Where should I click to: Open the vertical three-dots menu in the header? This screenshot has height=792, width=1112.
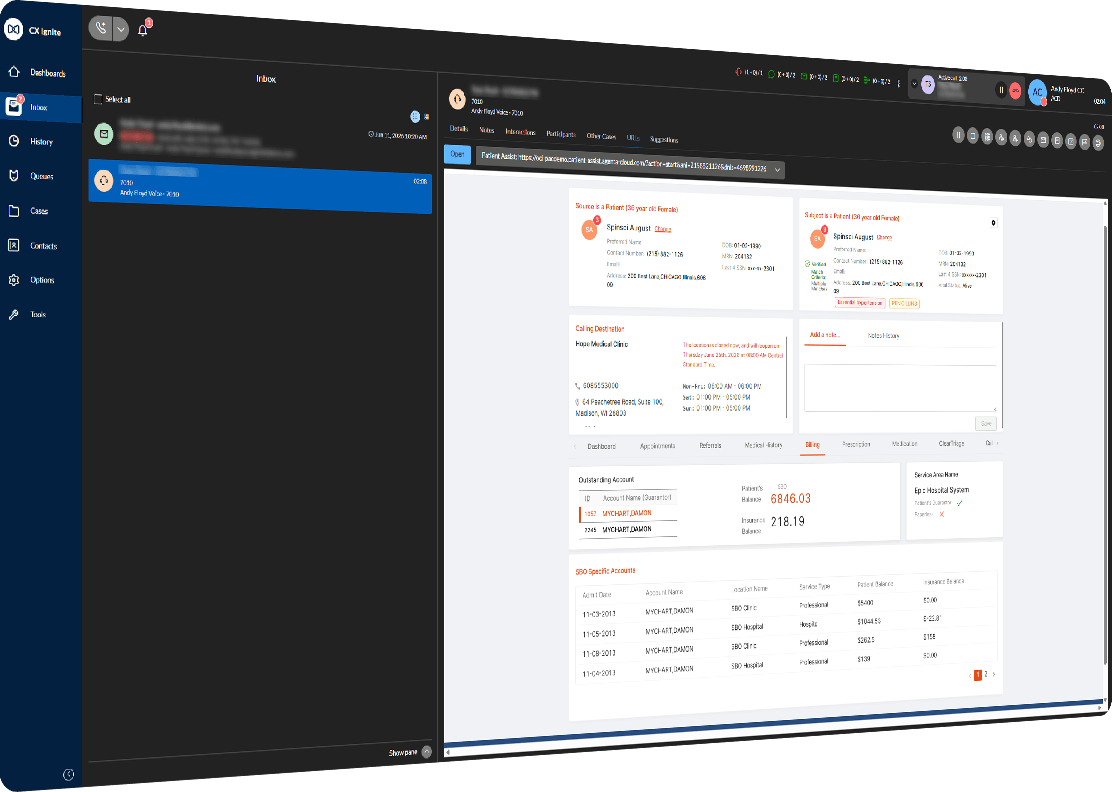click(x=899, y=83)
